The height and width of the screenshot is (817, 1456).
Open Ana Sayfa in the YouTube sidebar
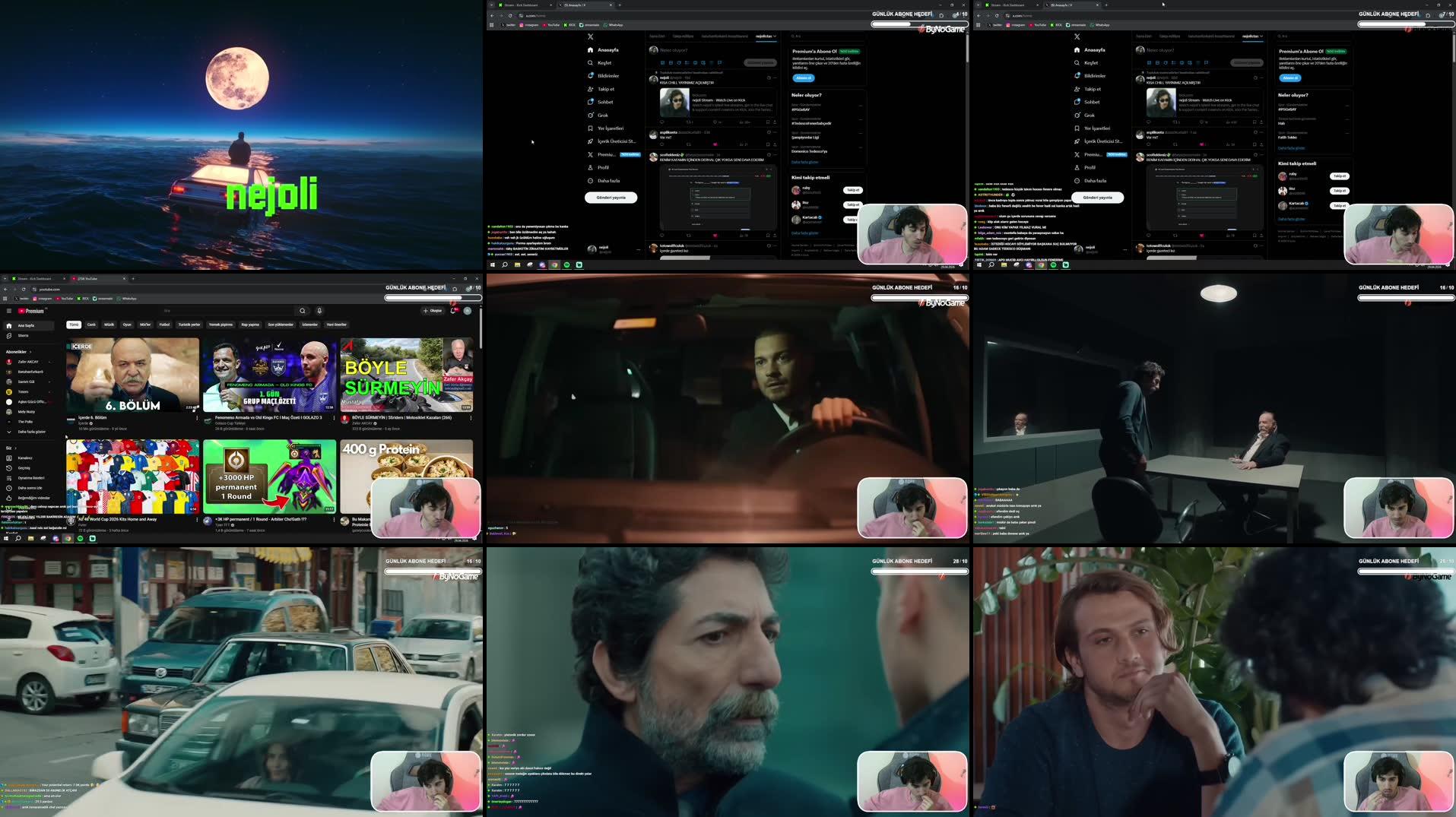click(29, 325)
